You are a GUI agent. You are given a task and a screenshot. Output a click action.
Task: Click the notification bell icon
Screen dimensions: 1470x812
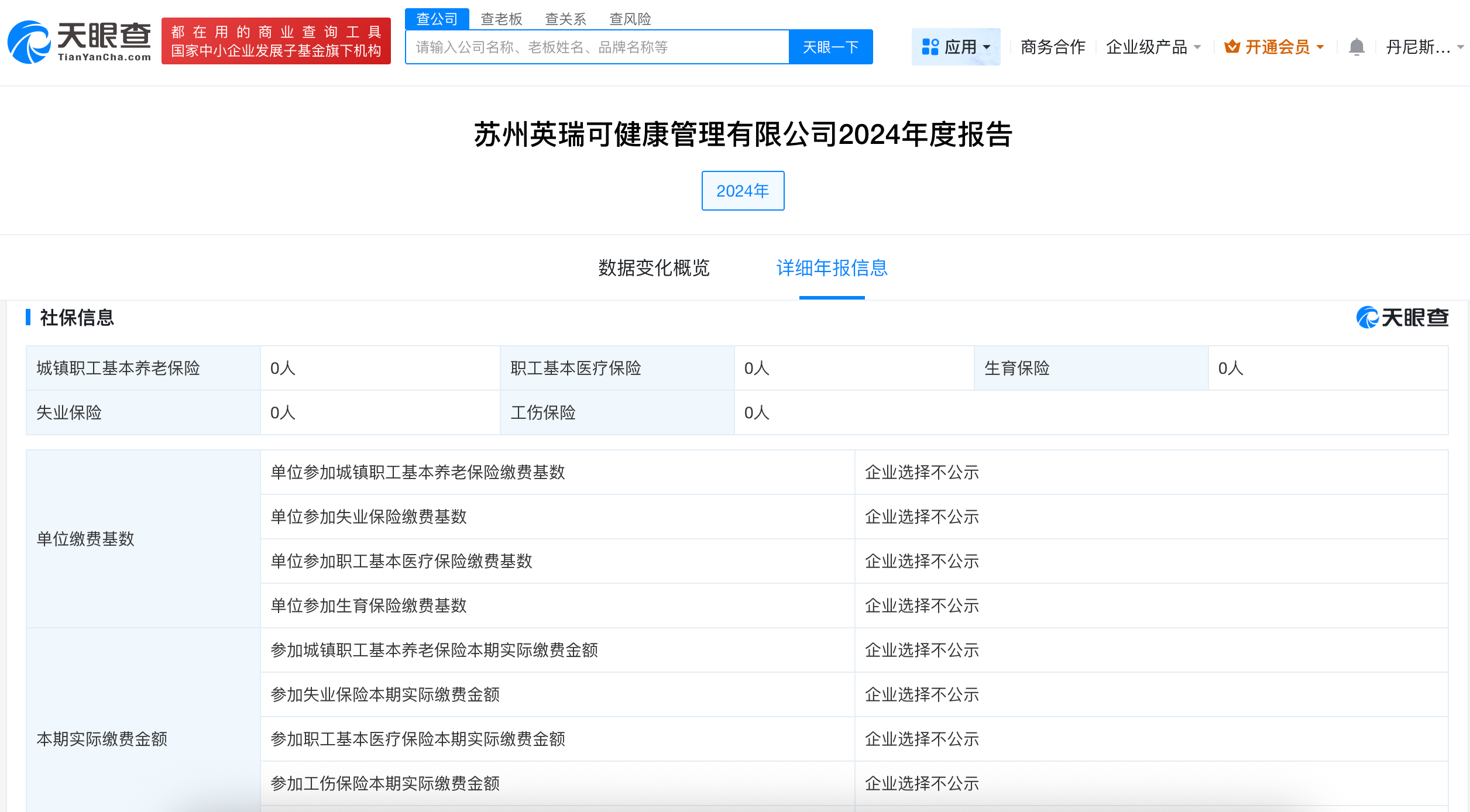pyautogui.click(x=1356, y=47)
